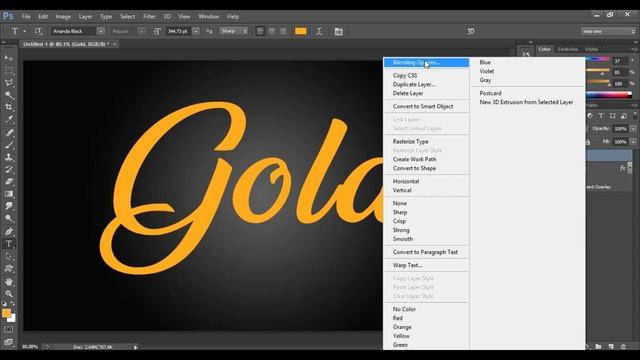Open the workspace switcher dropdown
This screenshot has width=640, height=360.
(x=608, y=31)
